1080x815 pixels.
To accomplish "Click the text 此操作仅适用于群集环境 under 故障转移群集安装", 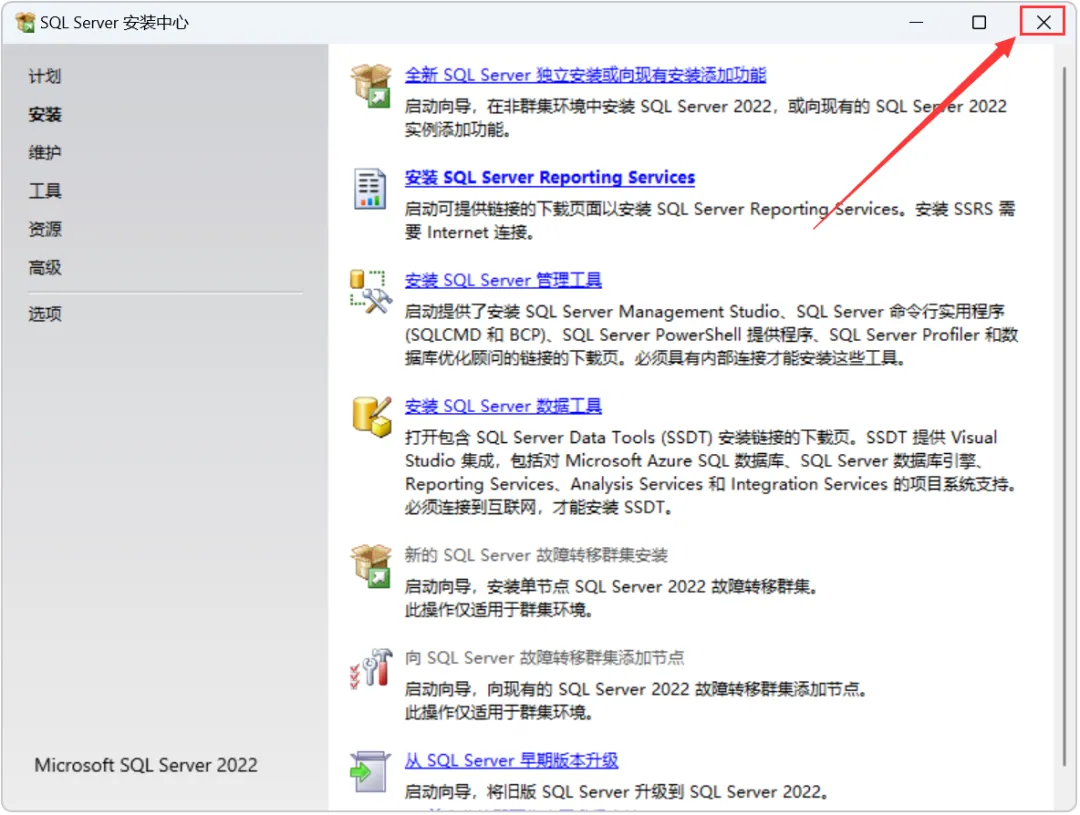I will point(499,610).
